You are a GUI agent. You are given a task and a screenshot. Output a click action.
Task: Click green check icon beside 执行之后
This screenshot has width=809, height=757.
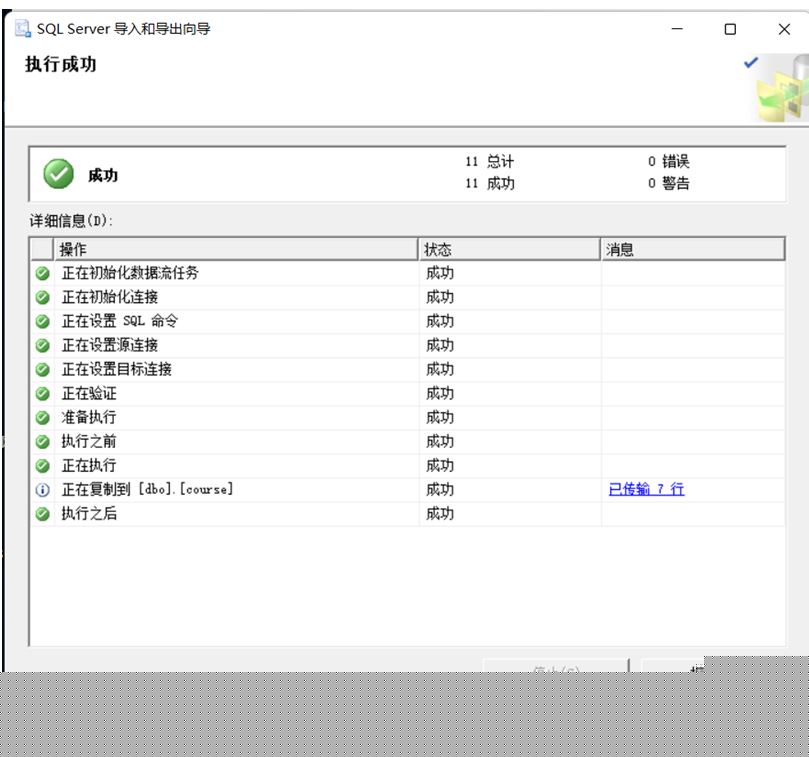pos(43,514)
